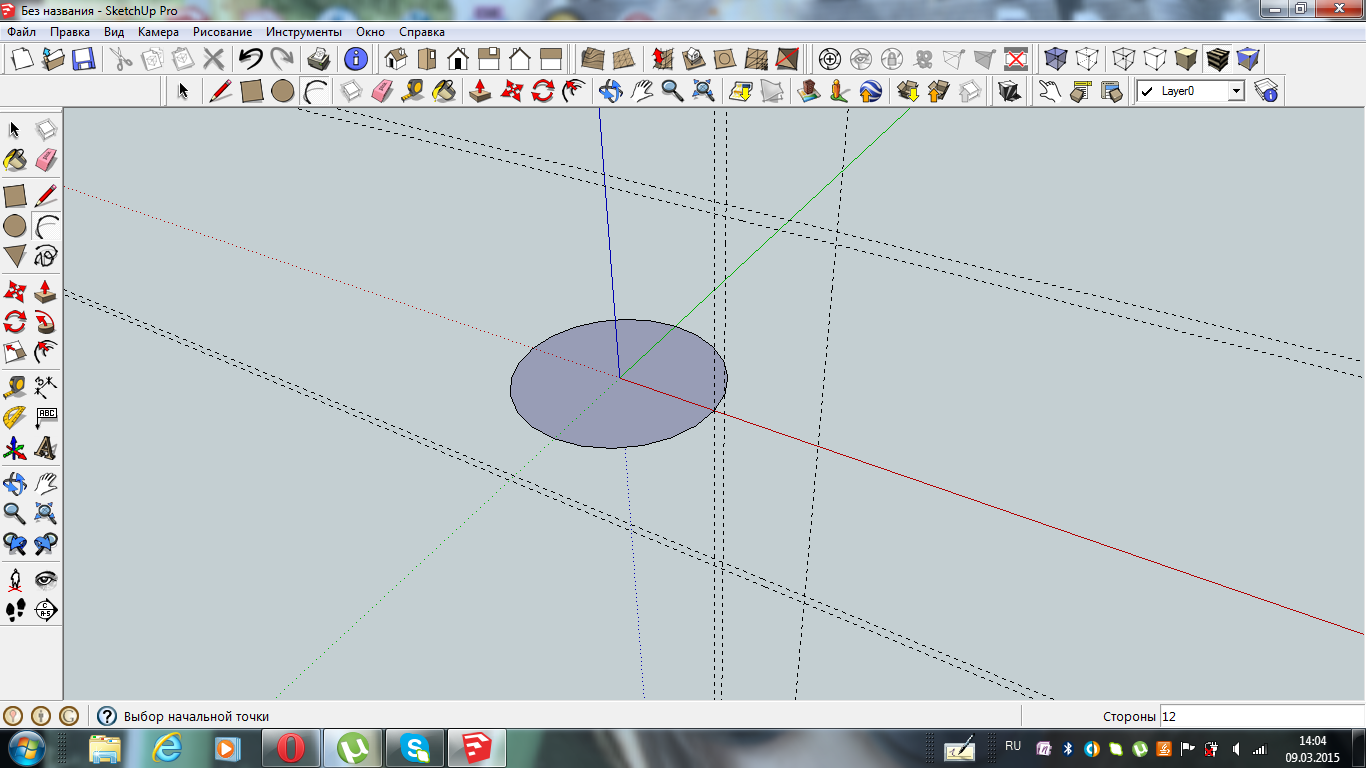Click the Print icon in top toolbar
Viewport: 1366px width, 768px height.
coord(318,59)
